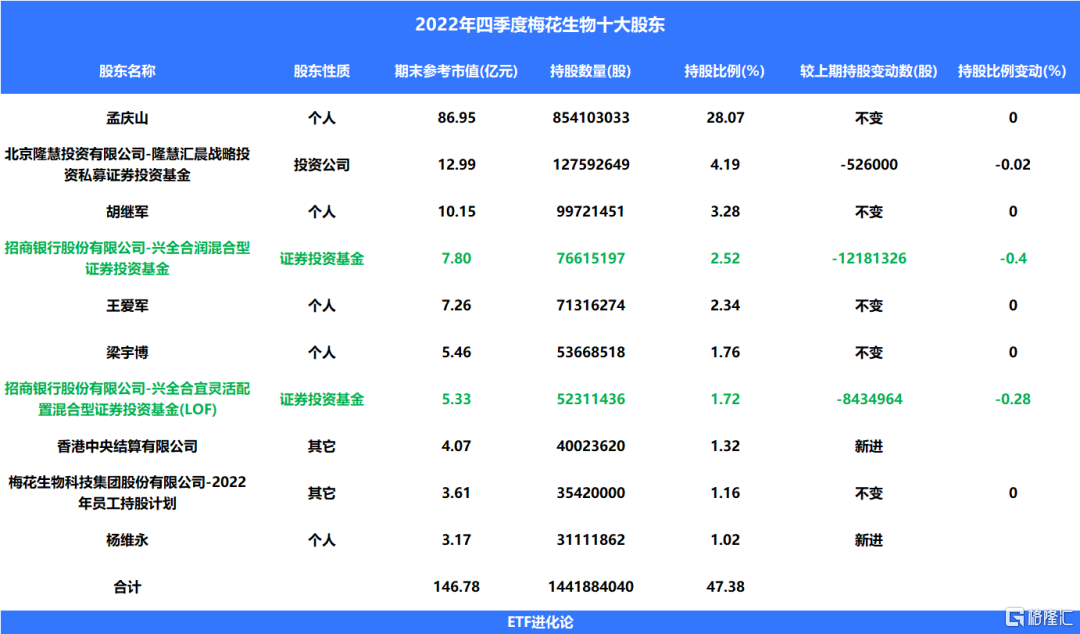Click shareholder name '胡继军'

127,212
